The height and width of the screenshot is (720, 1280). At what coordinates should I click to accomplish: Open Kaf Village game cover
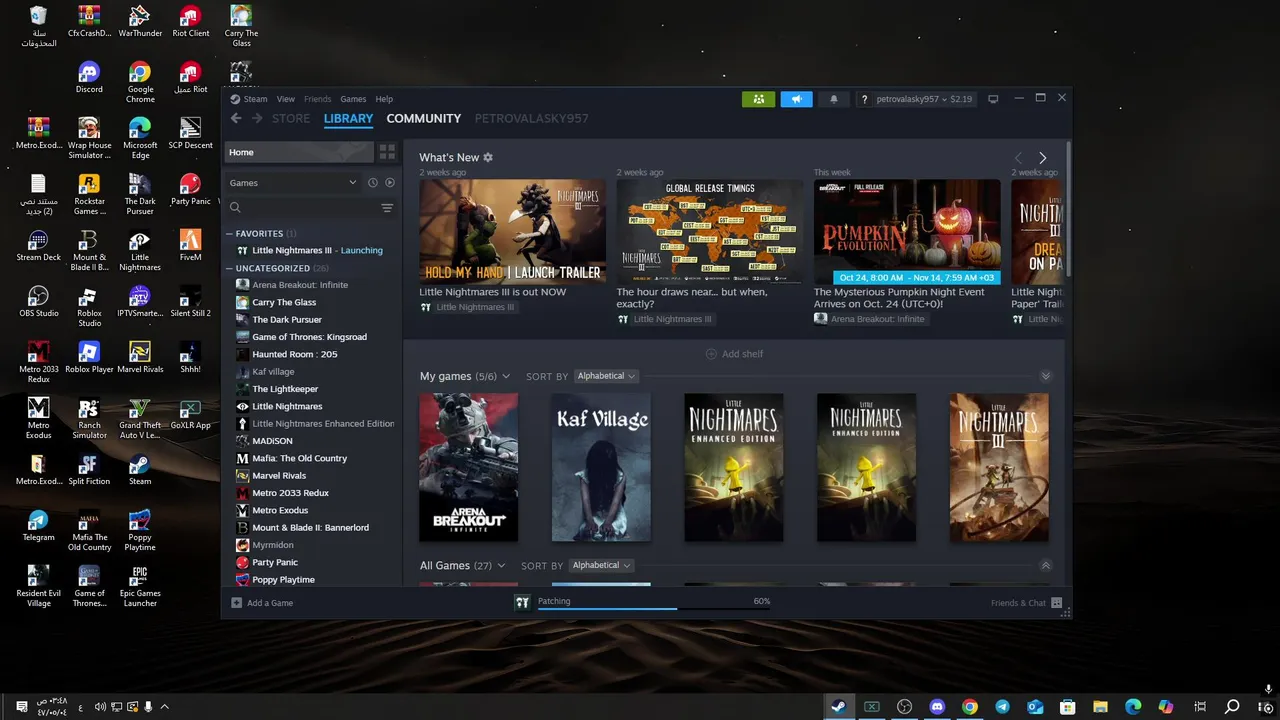tap(601, 467)
